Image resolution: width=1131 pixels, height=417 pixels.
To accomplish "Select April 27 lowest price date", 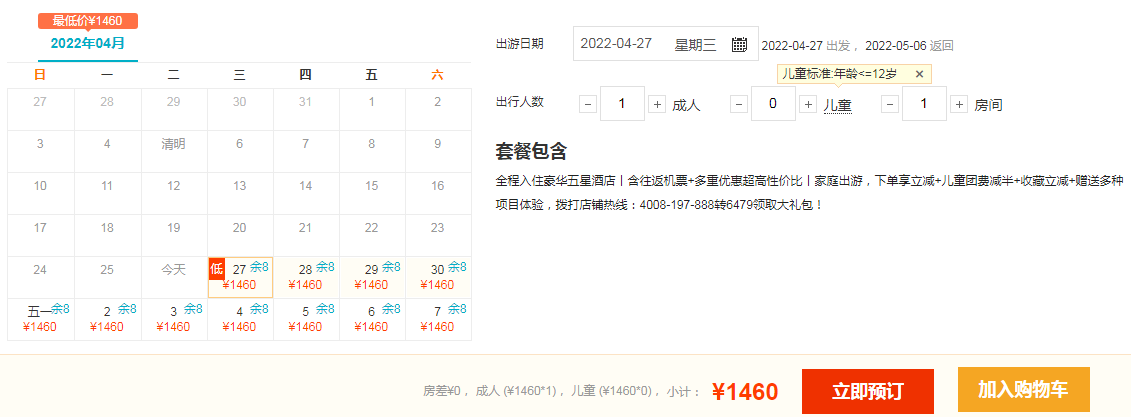I will tap(240, 277).
